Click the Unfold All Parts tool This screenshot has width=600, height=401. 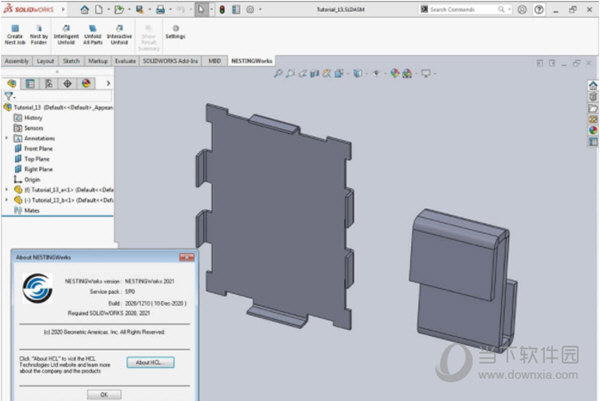coord(93,35)
